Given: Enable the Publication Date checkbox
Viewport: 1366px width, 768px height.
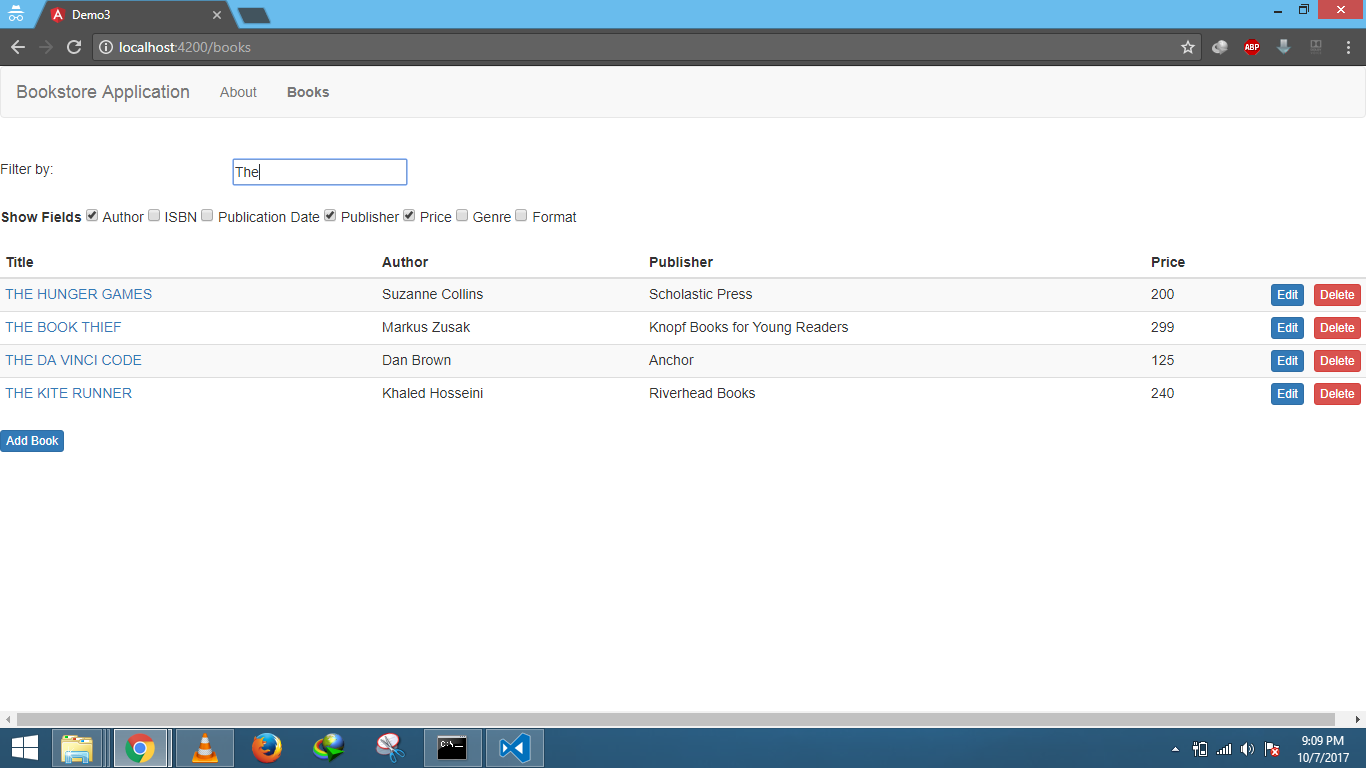Looking at the screenshot, I should (207, 215).
